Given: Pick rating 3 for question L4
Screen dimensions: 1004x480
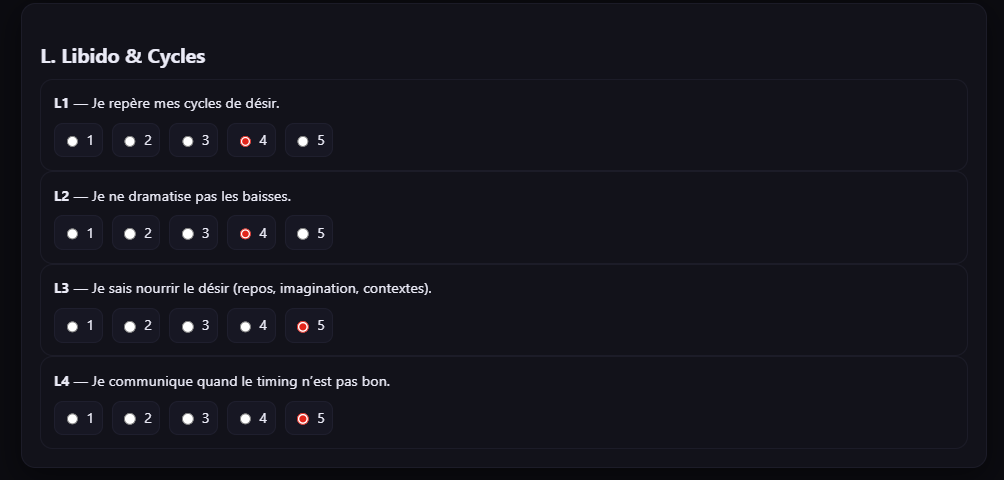Looking at the screenshot, I should pos(188,419).
